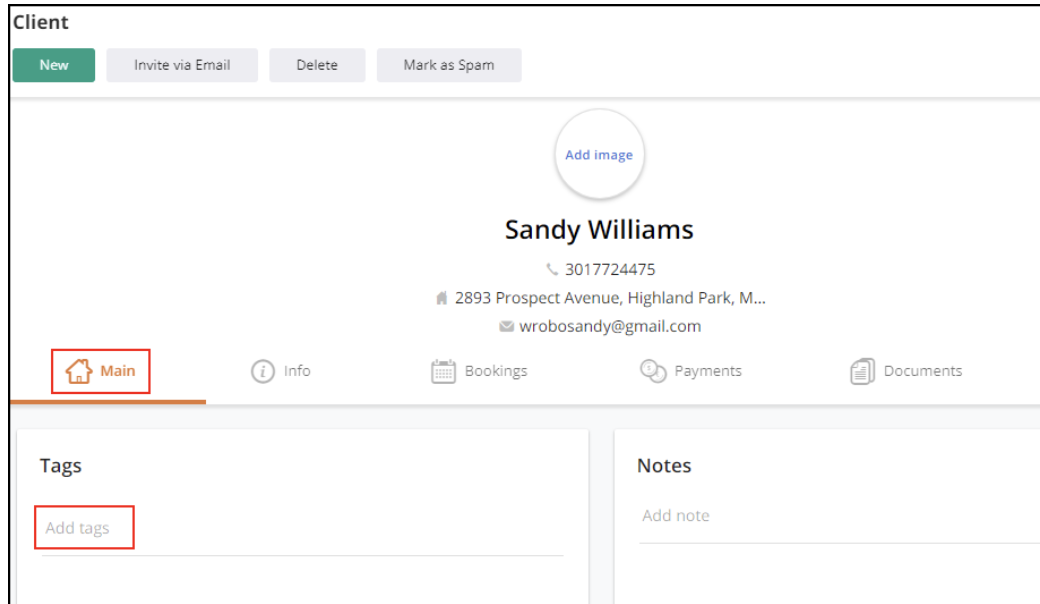Click Add image on the avatar

click(599, 154)
